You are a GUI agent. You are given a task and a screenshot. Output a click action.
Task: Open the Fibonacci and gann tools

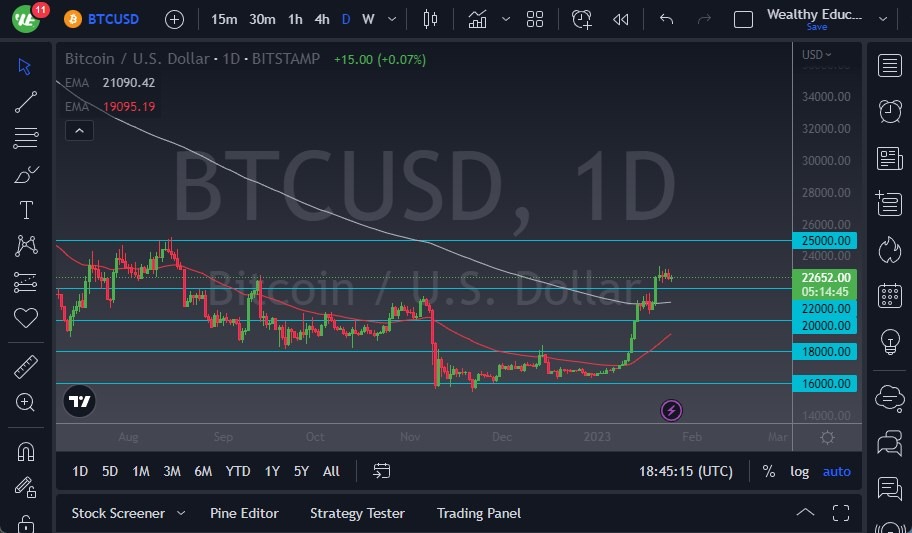[x=26, y=138]
